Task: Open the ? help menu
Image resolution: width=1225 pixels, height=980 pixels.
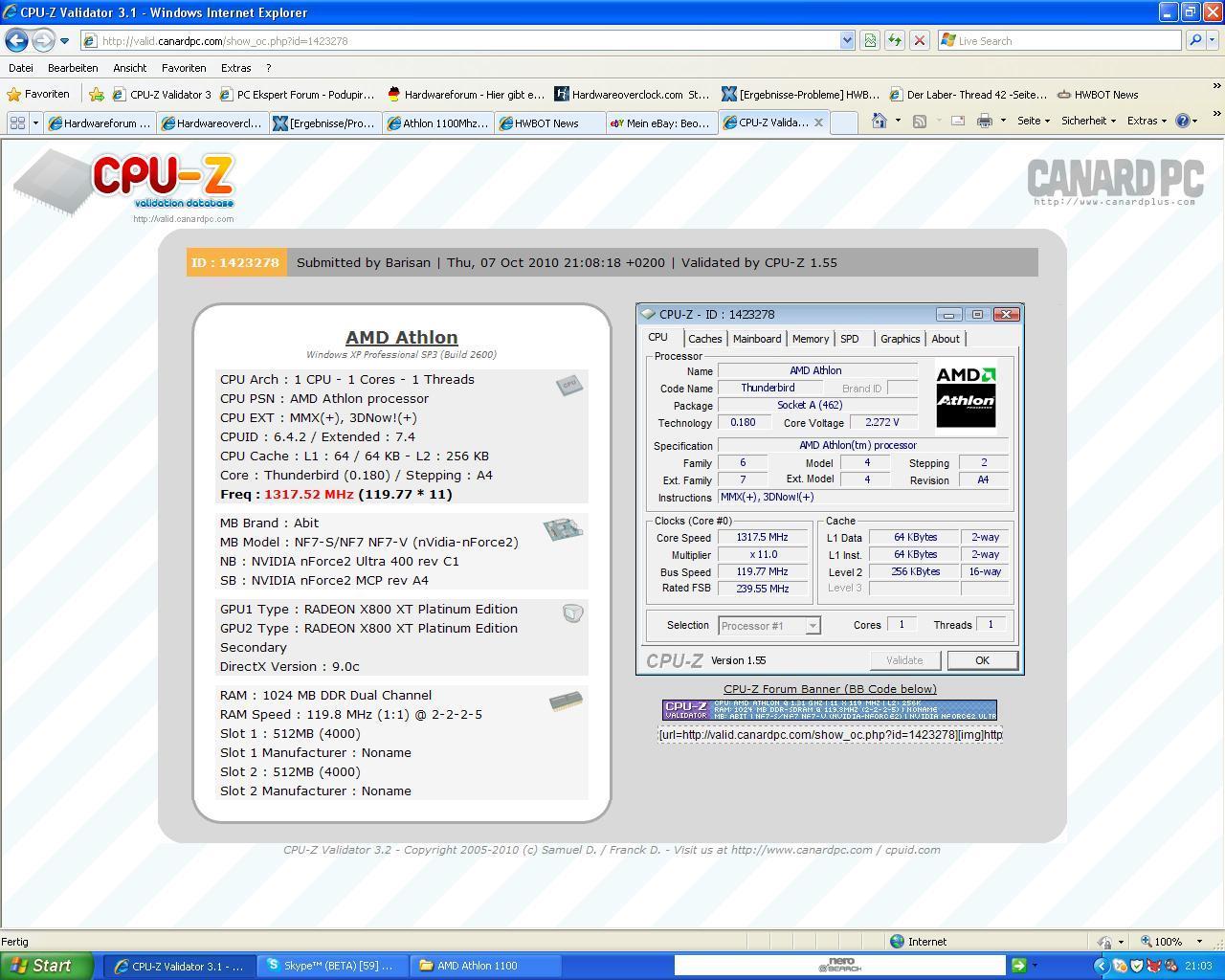Action: (268, 68)
